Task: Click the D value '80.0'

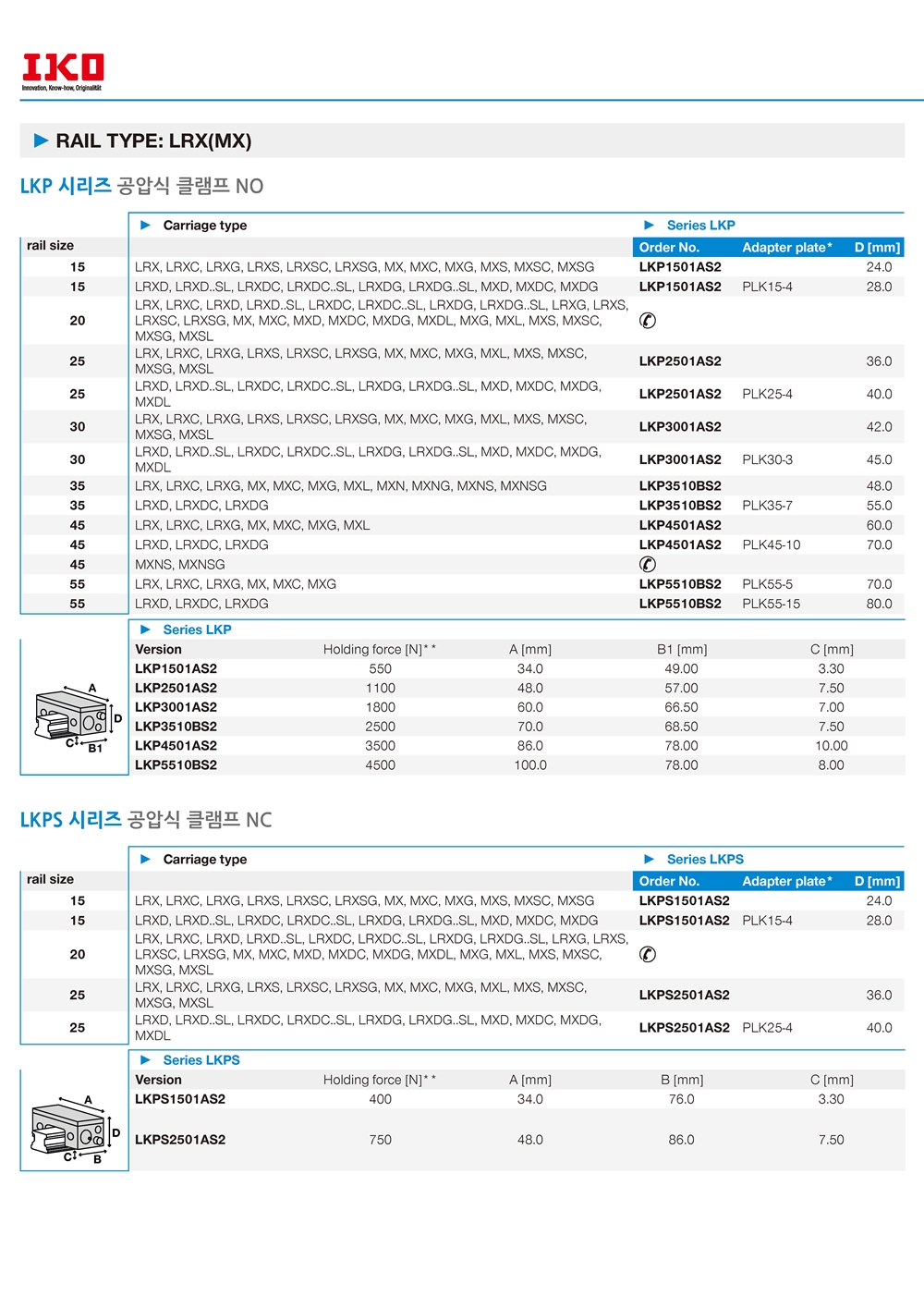Action: tap(879, 604)
